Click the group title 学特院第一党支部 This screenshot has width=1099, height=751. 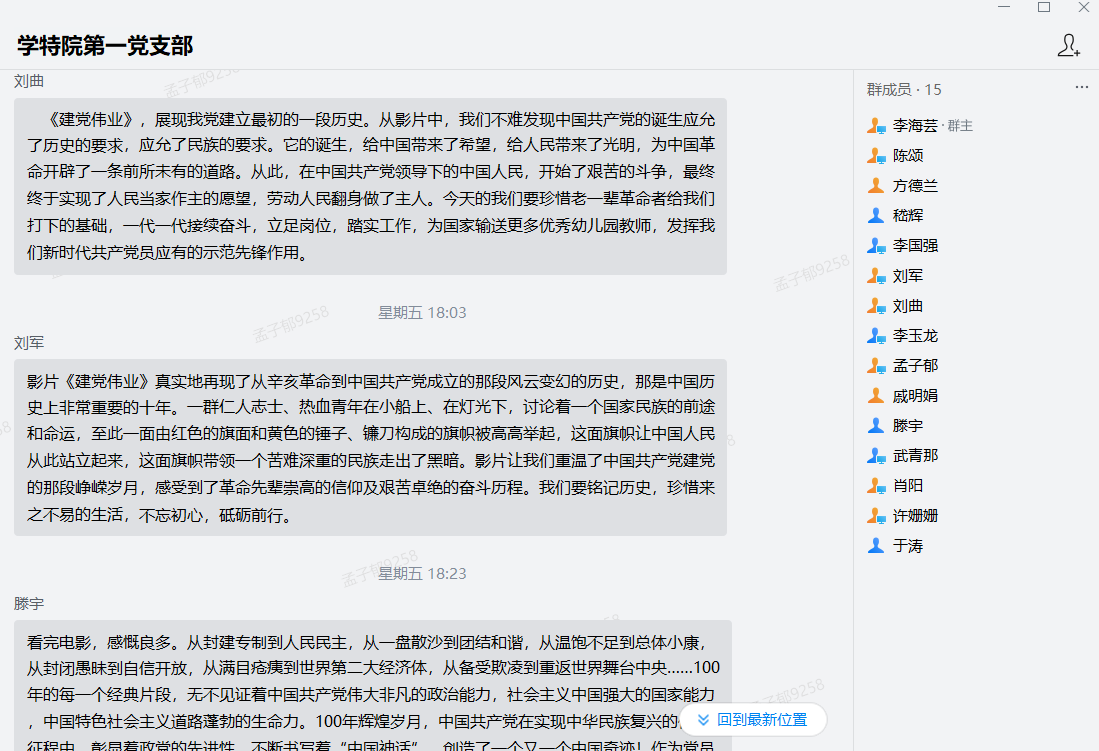pos(105,45)
